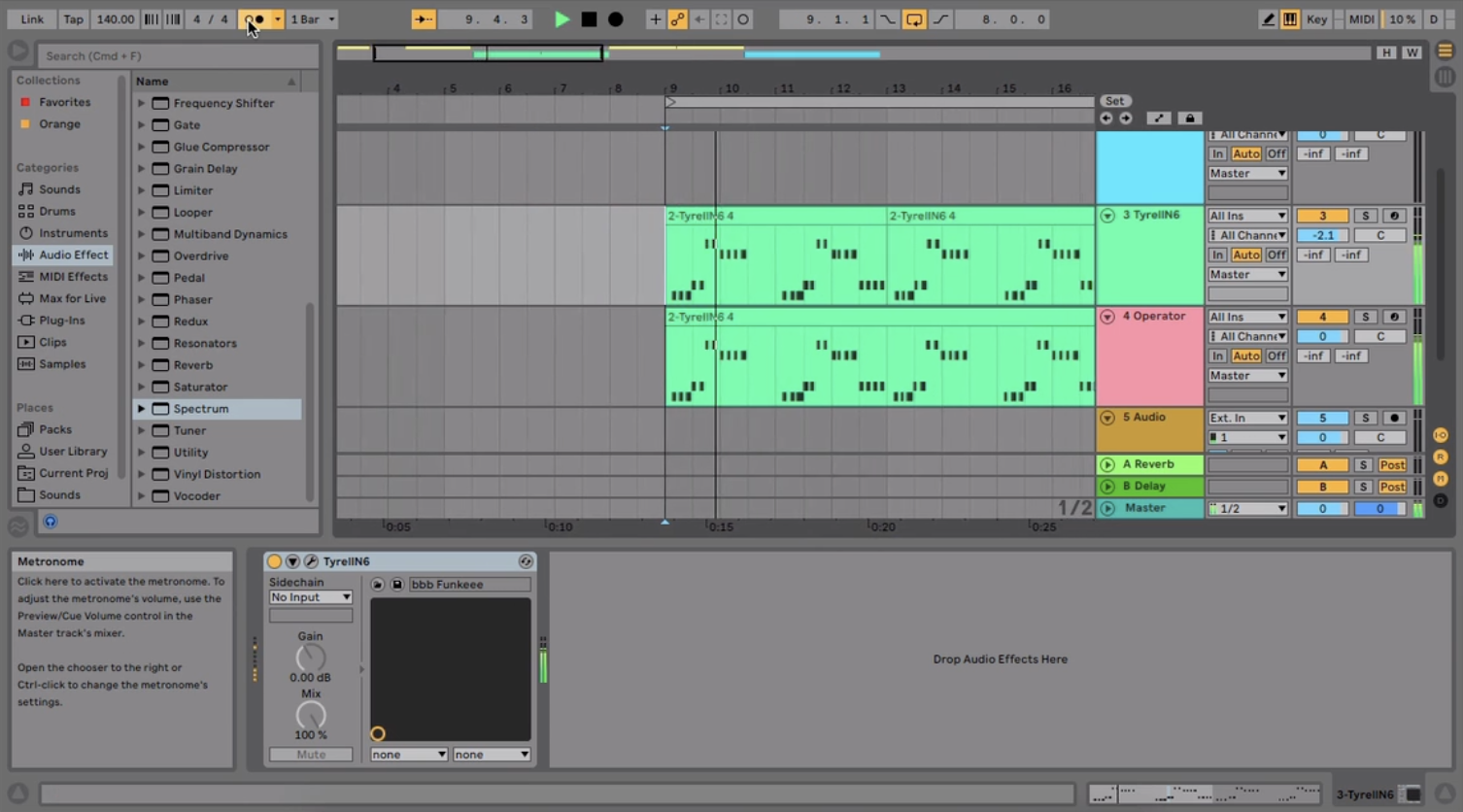Click the Arrangement Record button
The image size is (1463, 812).
pyautogui.click(x=615, y=19)
